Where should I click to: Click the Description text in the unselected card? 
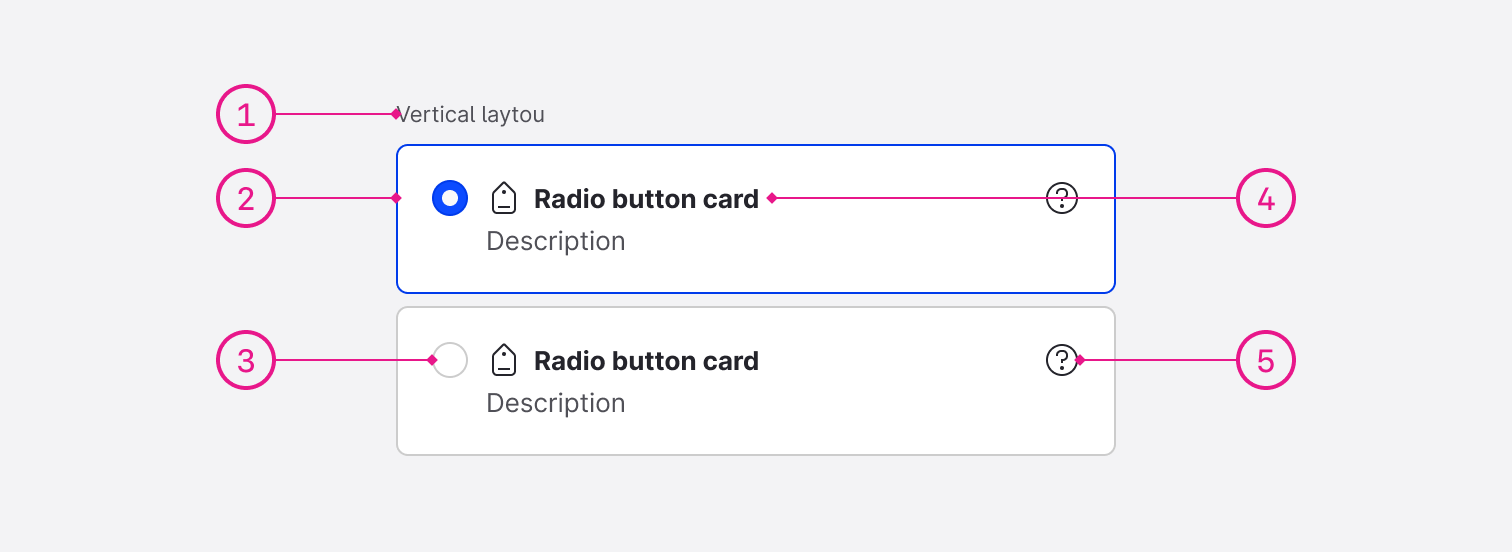[x=556, y=403]
